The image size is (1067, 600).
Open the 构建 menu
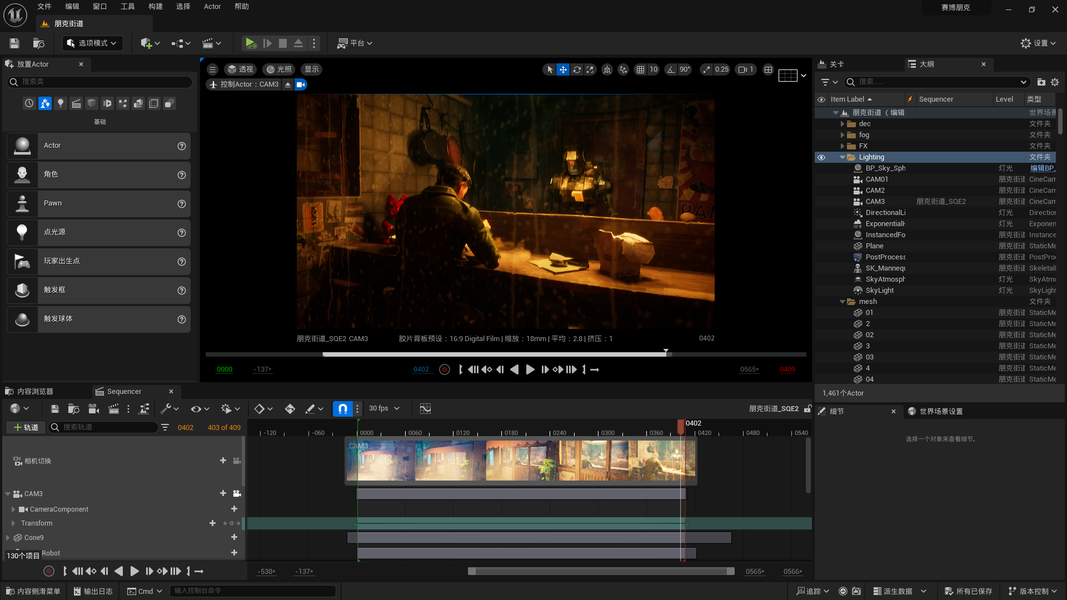pos(156,6)
